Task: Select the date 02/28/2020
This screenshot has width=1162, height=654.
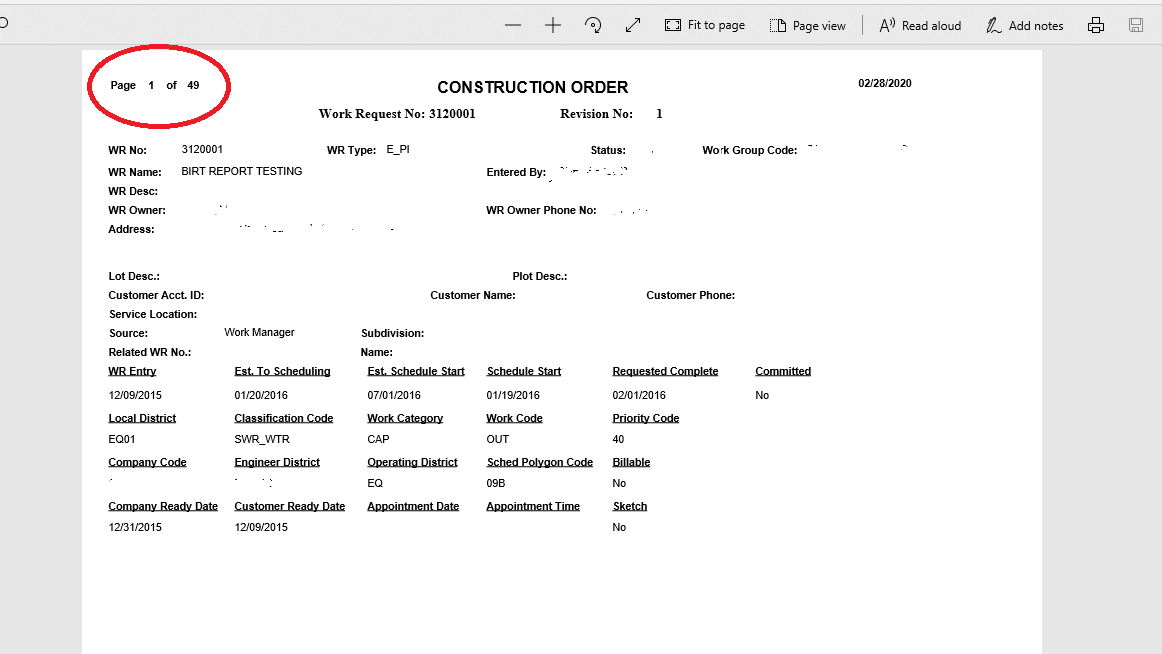Action: [x=885, y=83]
